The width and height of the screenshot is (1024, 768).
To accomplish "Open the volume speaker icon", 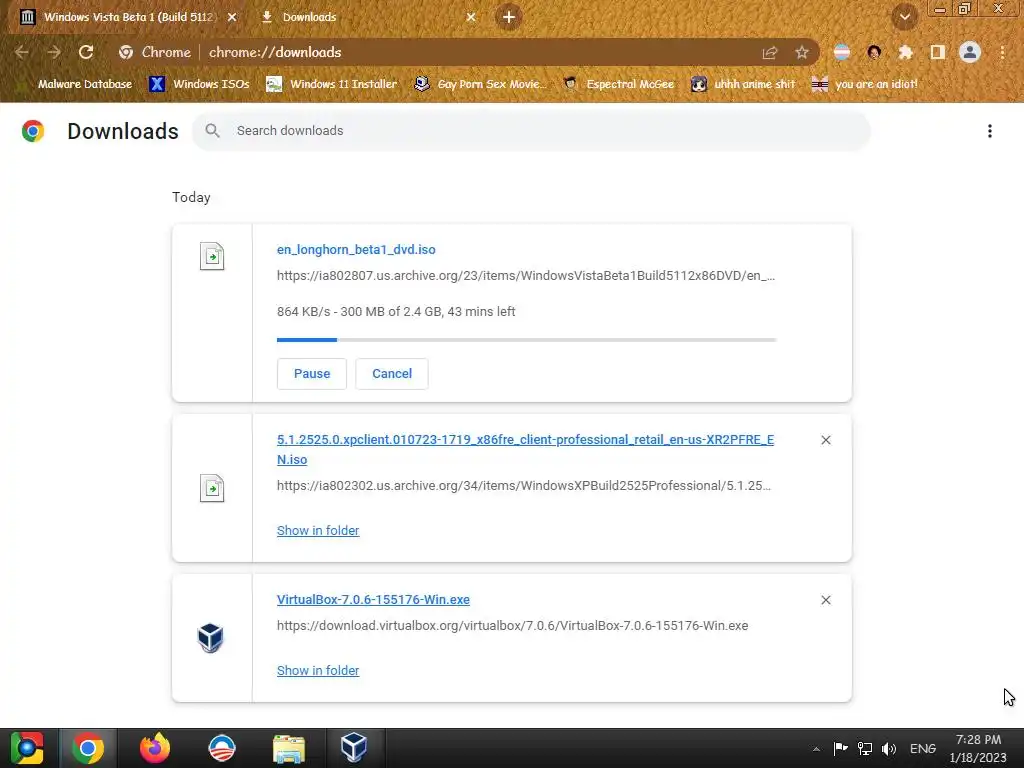I will coord(889,748).
